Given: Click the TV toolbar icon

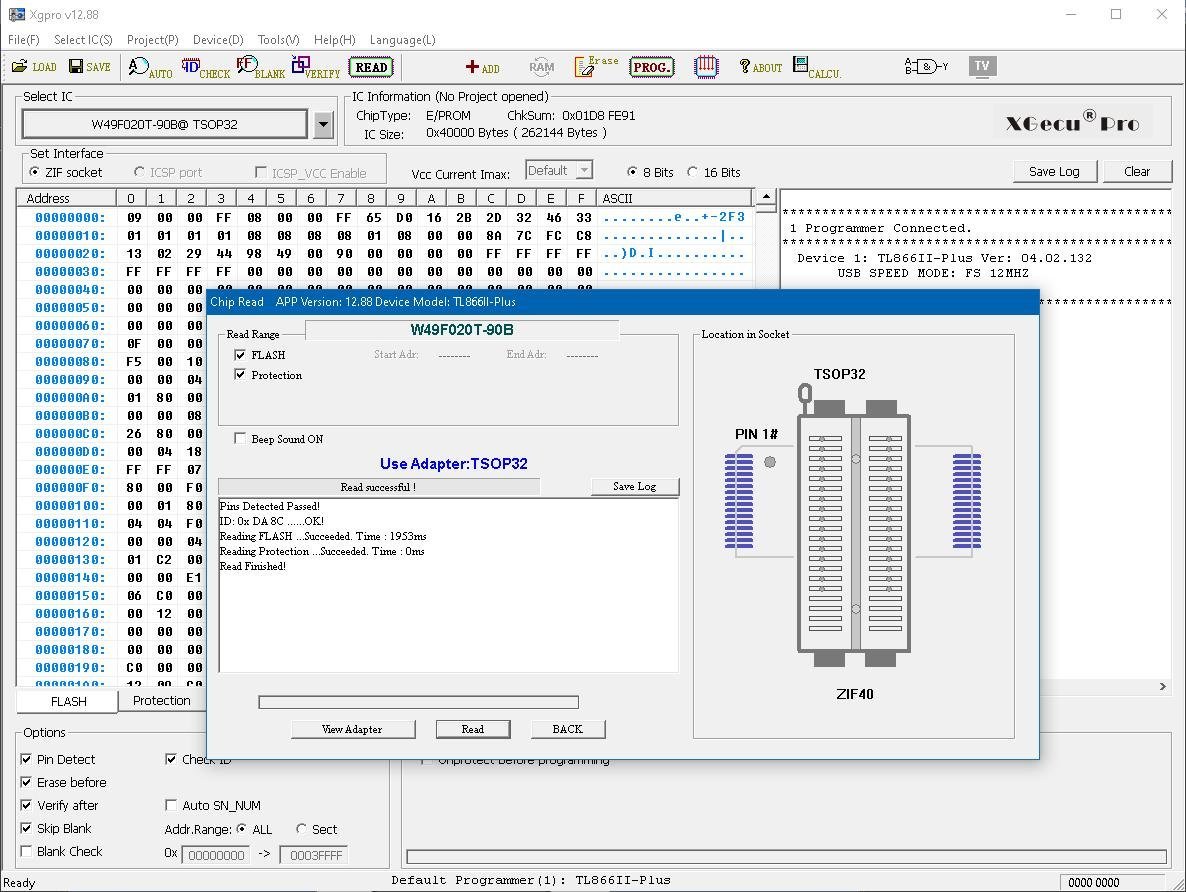Looking at the screenshot, I should (x=982, y=66).
